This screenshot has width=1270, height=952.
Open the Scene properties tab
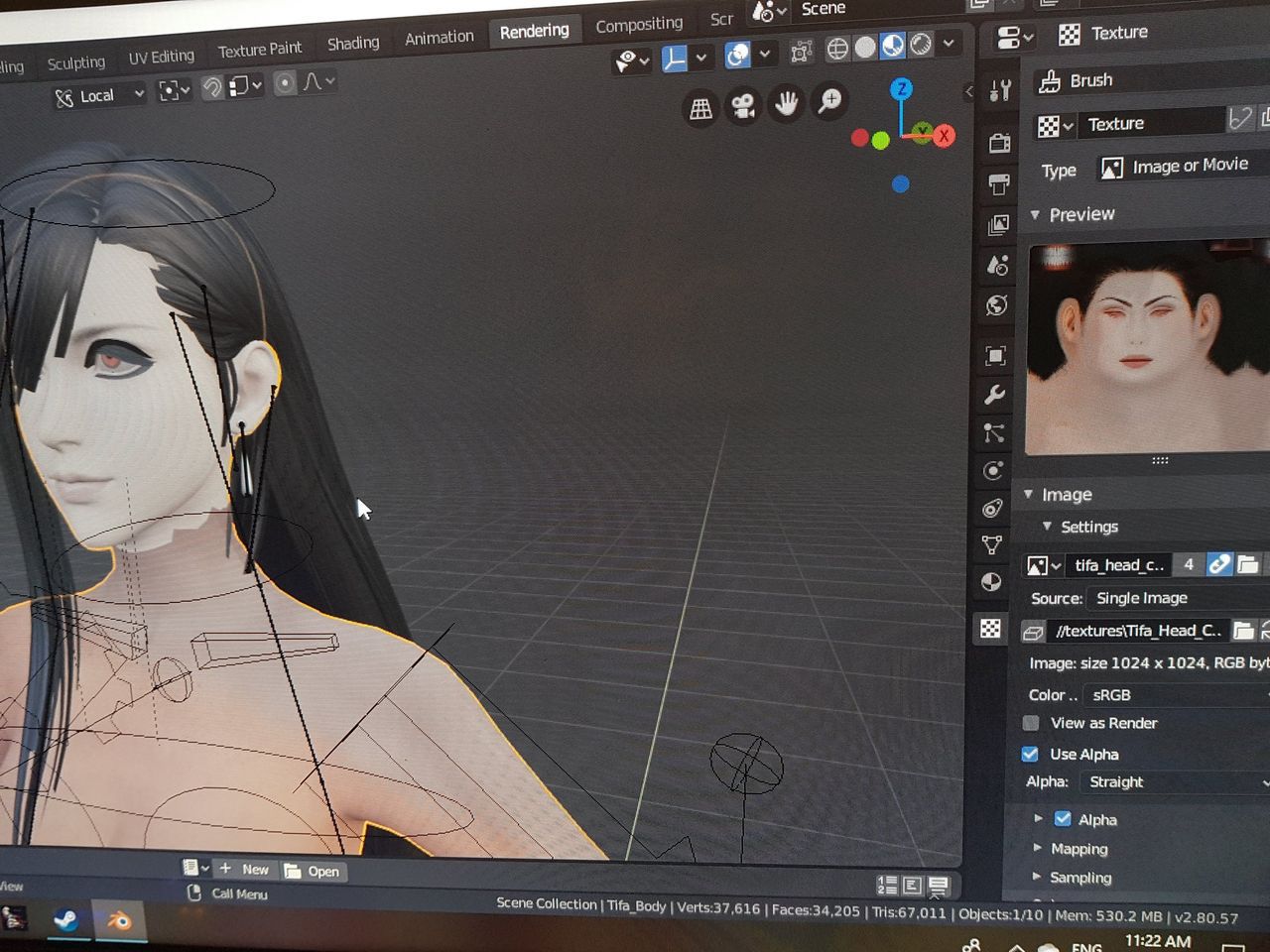[x=997, y=265]
